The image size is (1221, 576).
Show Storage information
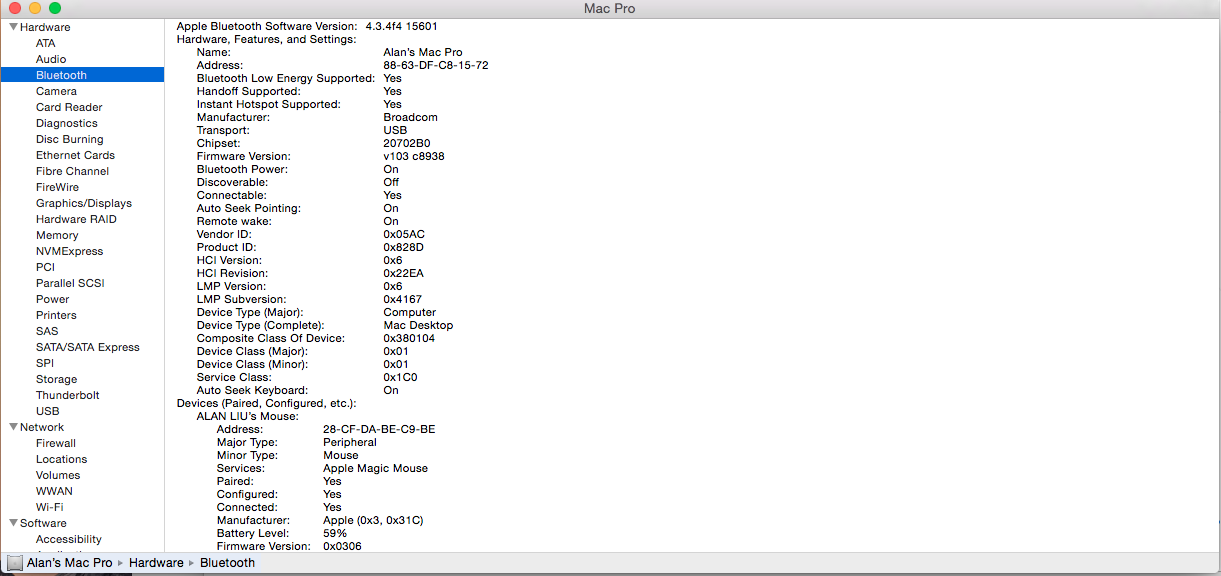[56, 379]
